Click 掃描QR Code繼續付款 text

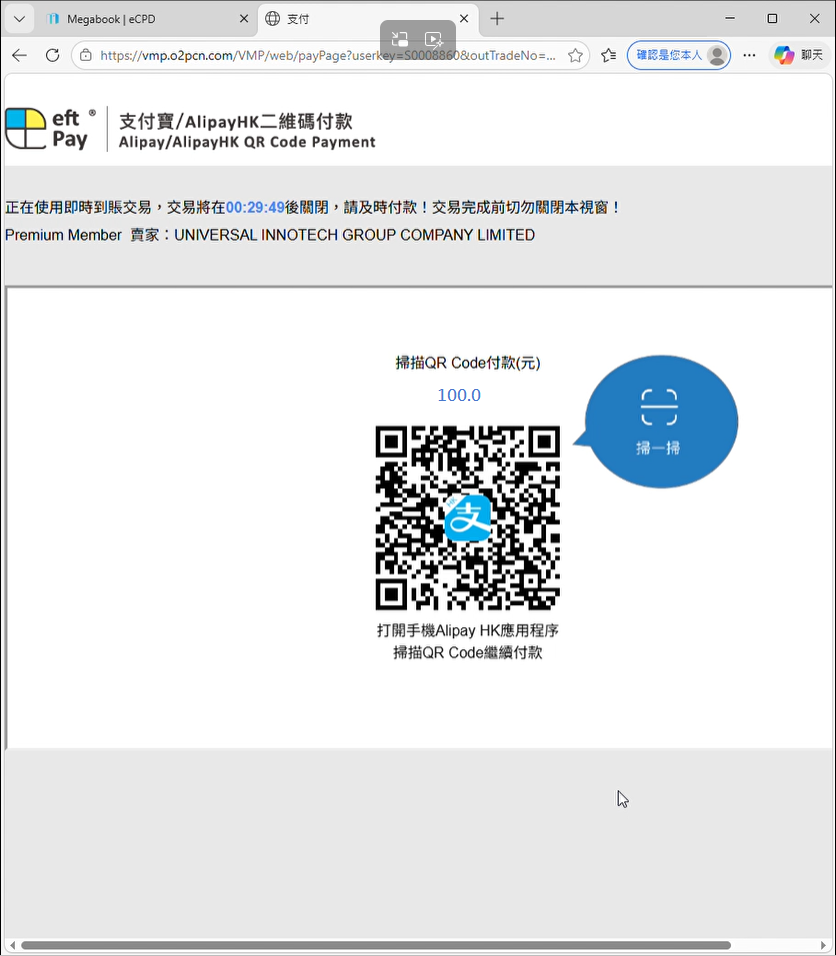point(468,652)
